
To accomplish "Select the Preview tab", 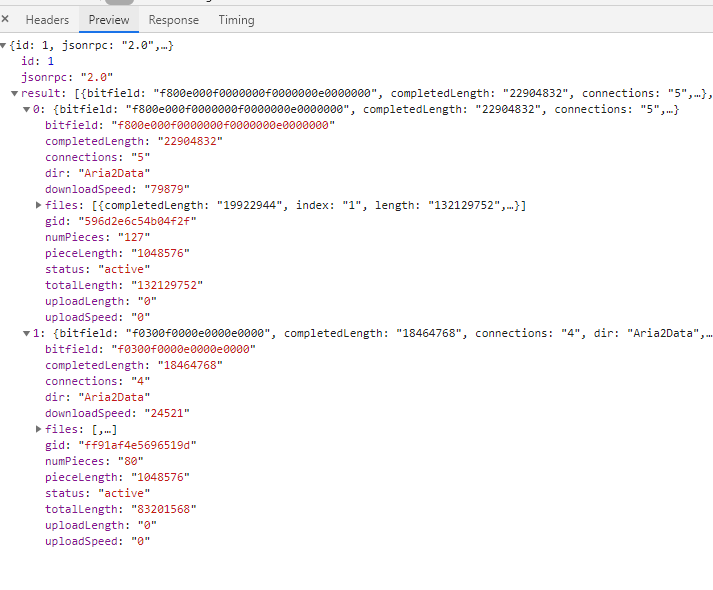I will [x=109, y=20].
